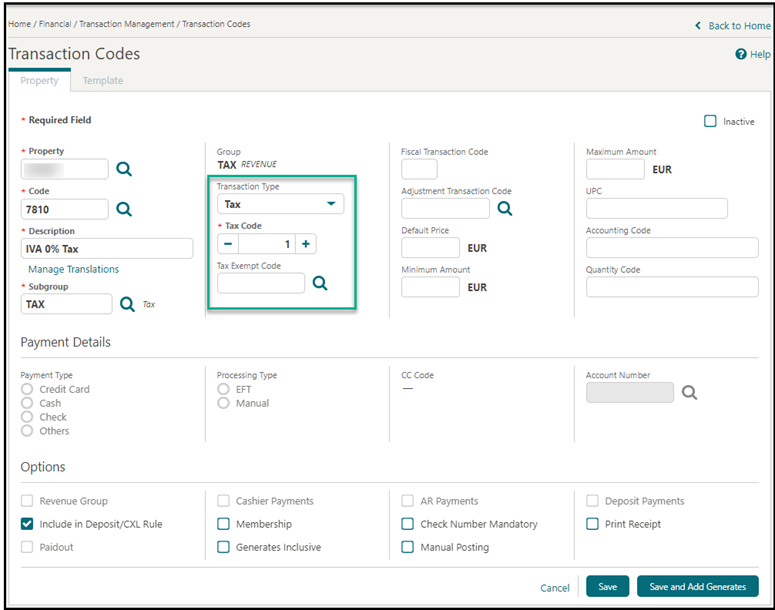775x610 pixels.
Task: Enable the Print Receipt checkbox
Action: point(592,524)
